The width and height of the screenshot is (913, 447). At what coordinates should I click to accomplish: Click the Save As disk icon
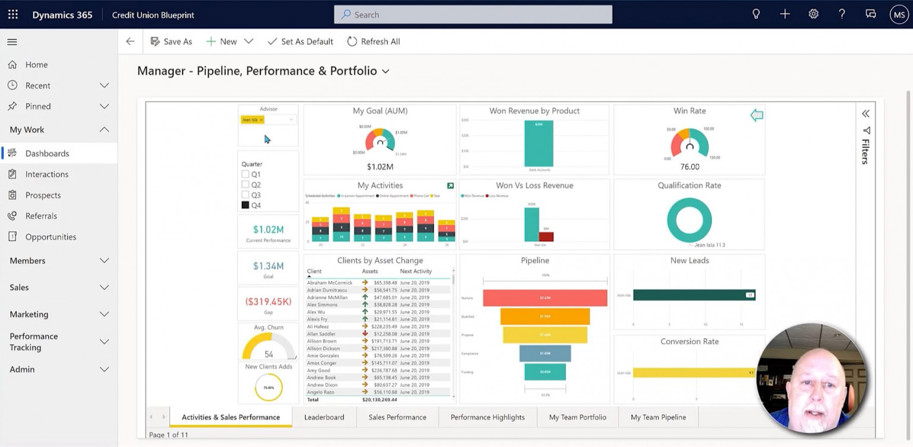pos(155,42)
